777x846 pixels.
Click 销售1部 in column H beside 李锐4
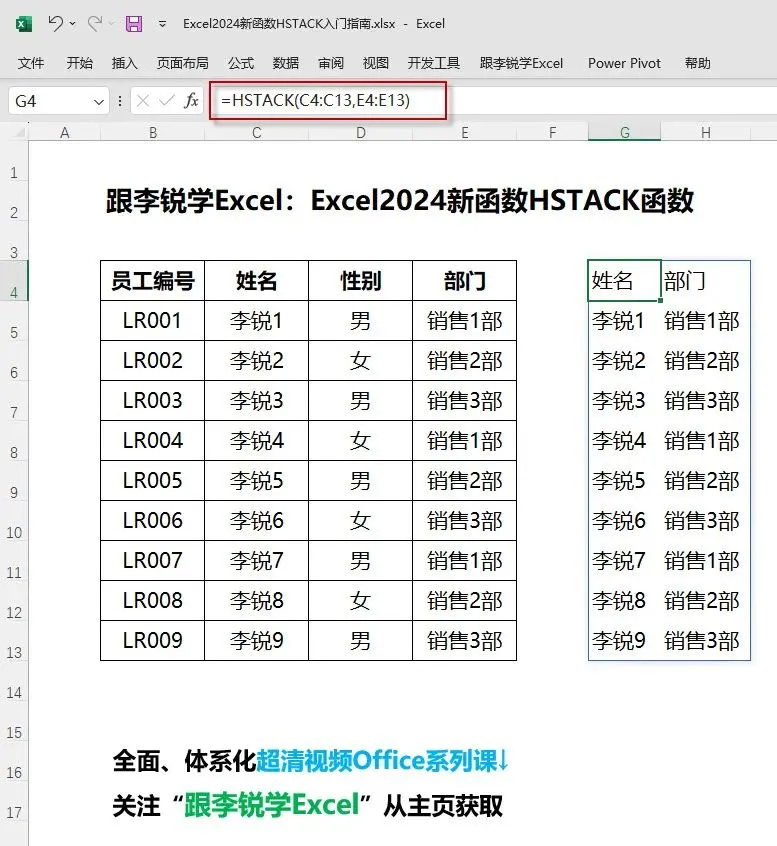pos(706,441)
